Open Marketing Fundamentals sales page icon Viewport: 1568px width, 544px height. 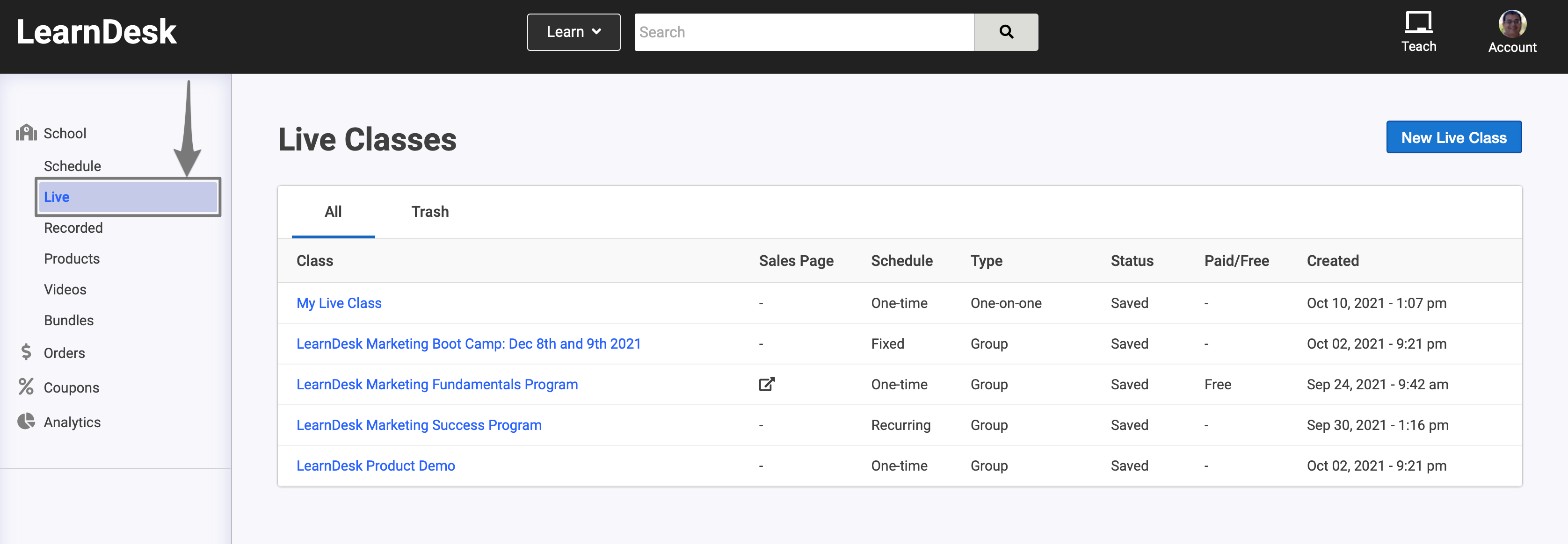pos(766,384)
